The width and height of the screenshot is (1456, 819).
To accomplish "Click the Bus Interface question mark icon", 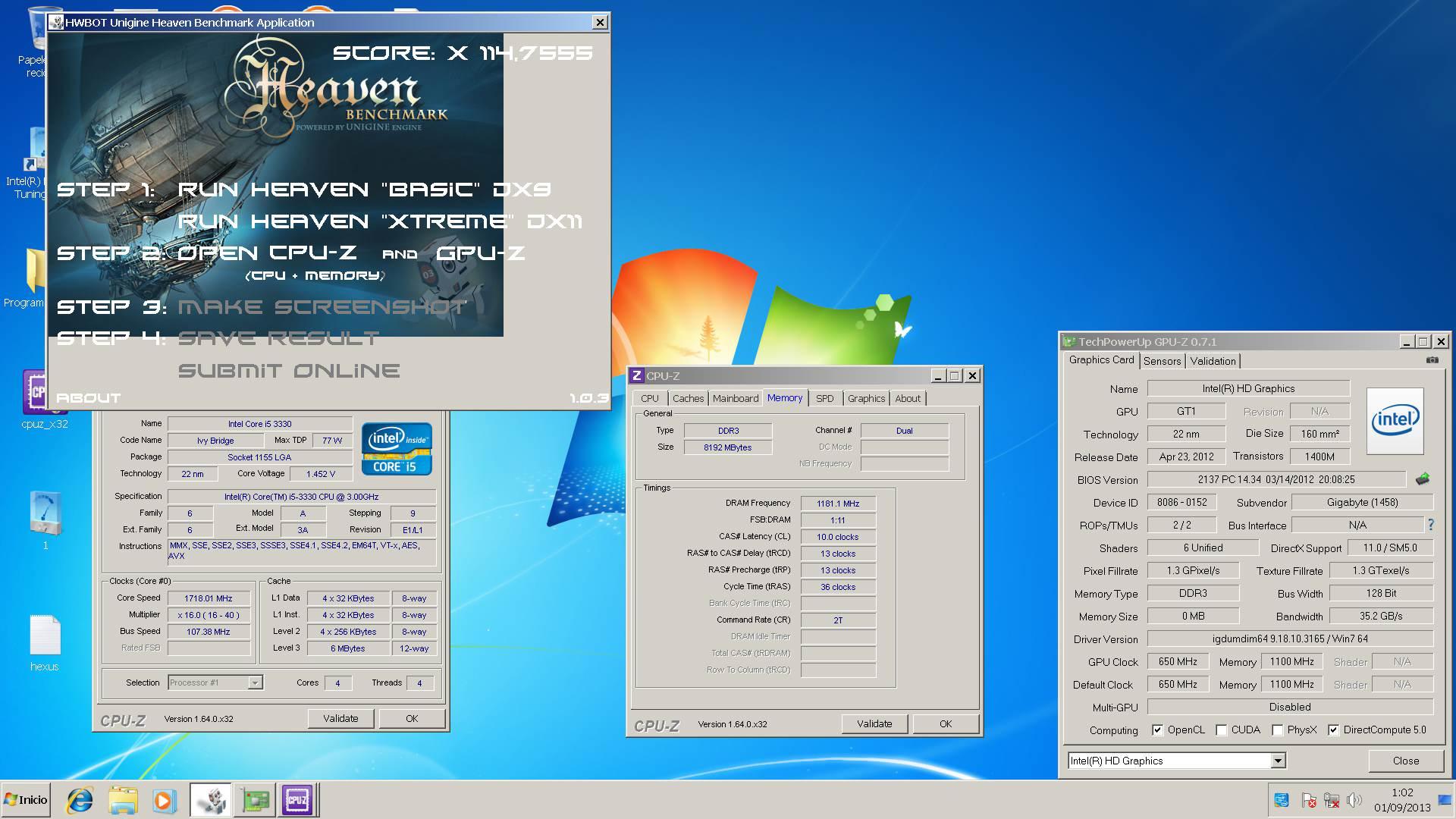I will 1430,524.
